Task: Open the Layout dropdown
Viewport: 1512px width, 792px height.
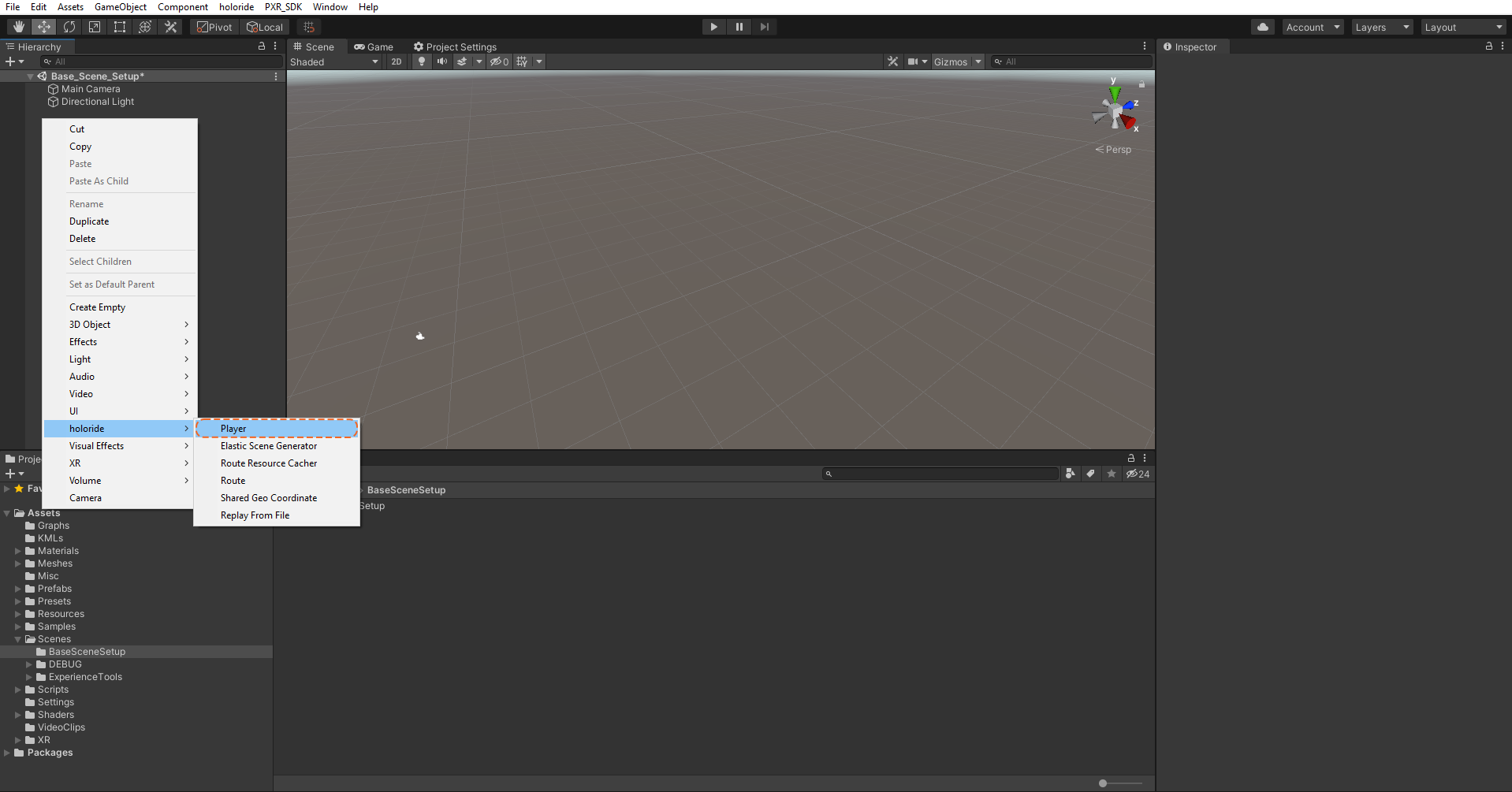Action: [x=1463, y=27]
